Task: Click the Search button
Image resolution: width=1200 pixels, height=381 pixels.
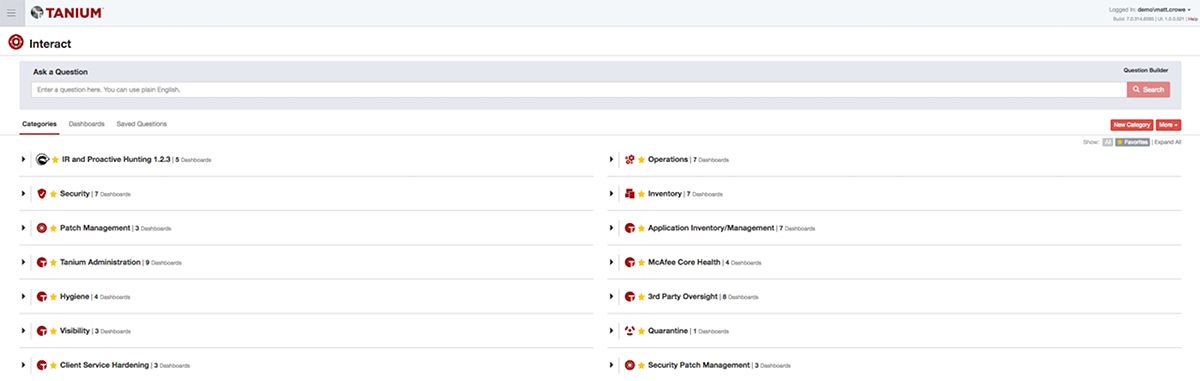Action: point(1148,90)
